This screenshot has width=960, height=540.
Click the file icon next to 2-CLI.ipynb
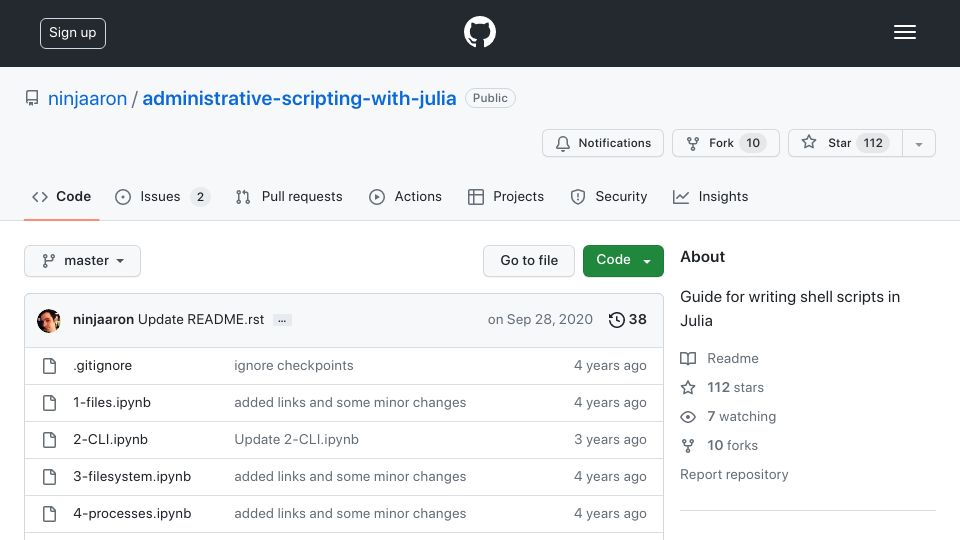point(50,440)
